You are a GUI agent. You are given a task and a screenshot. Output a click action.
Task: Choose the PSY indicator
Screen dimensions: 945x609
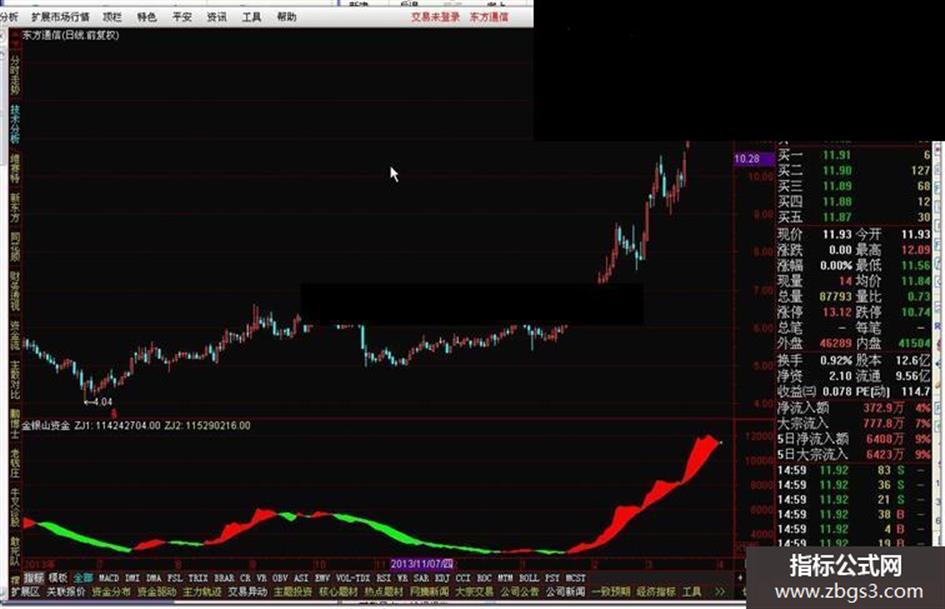coord(552,578)
